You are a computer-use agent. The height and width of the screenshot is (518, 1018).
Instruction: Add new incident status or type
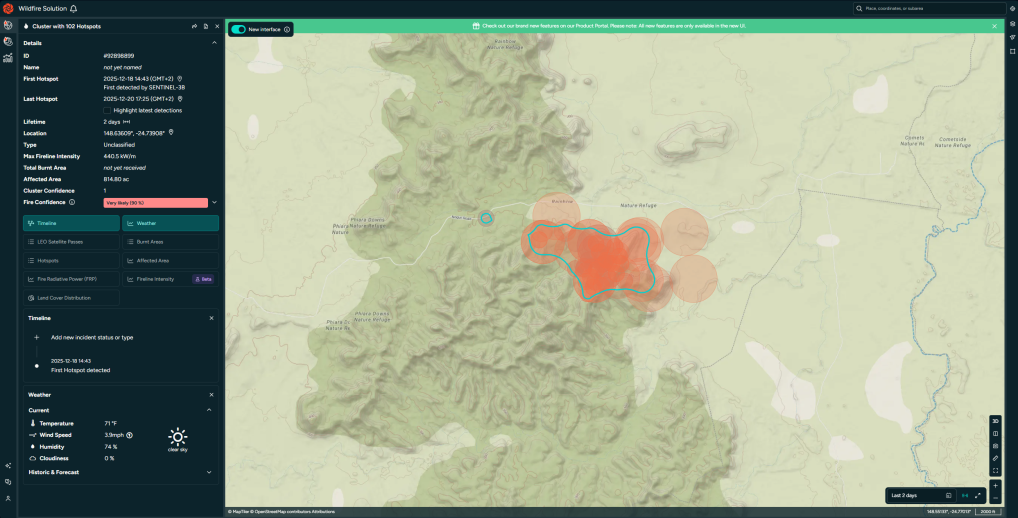(91, 338)
